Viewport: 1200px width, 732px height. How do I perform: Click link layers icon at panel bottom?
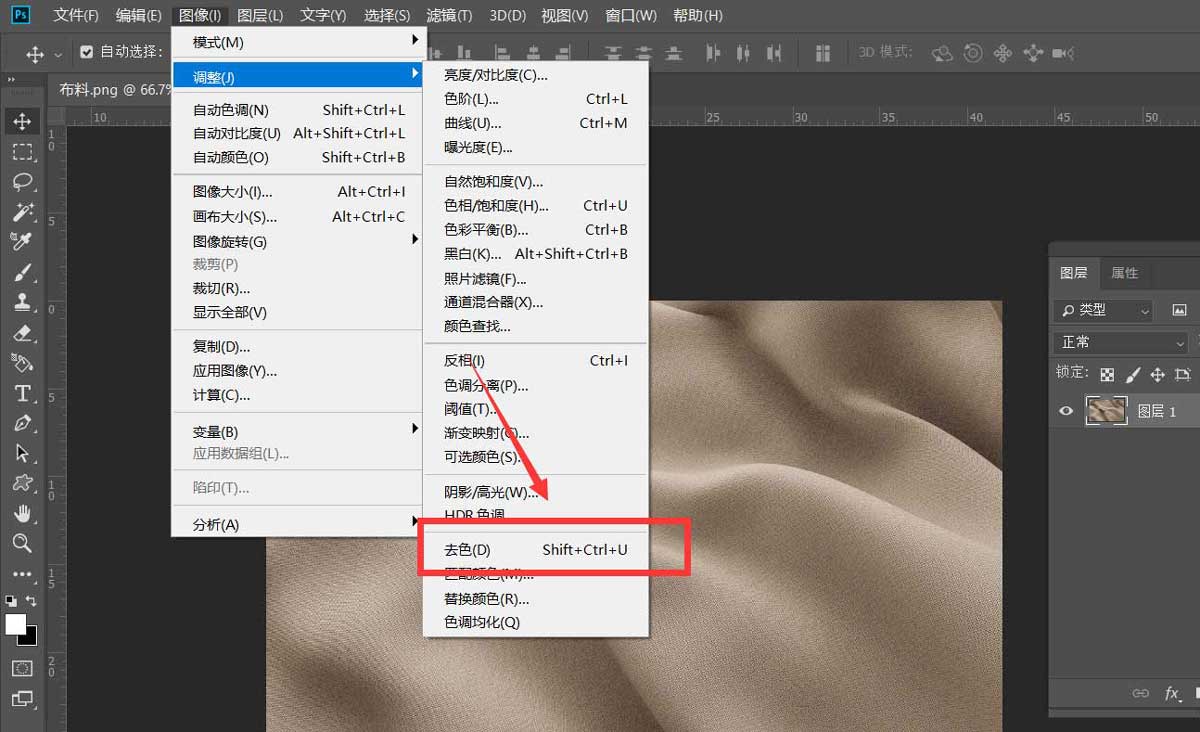1140,693
